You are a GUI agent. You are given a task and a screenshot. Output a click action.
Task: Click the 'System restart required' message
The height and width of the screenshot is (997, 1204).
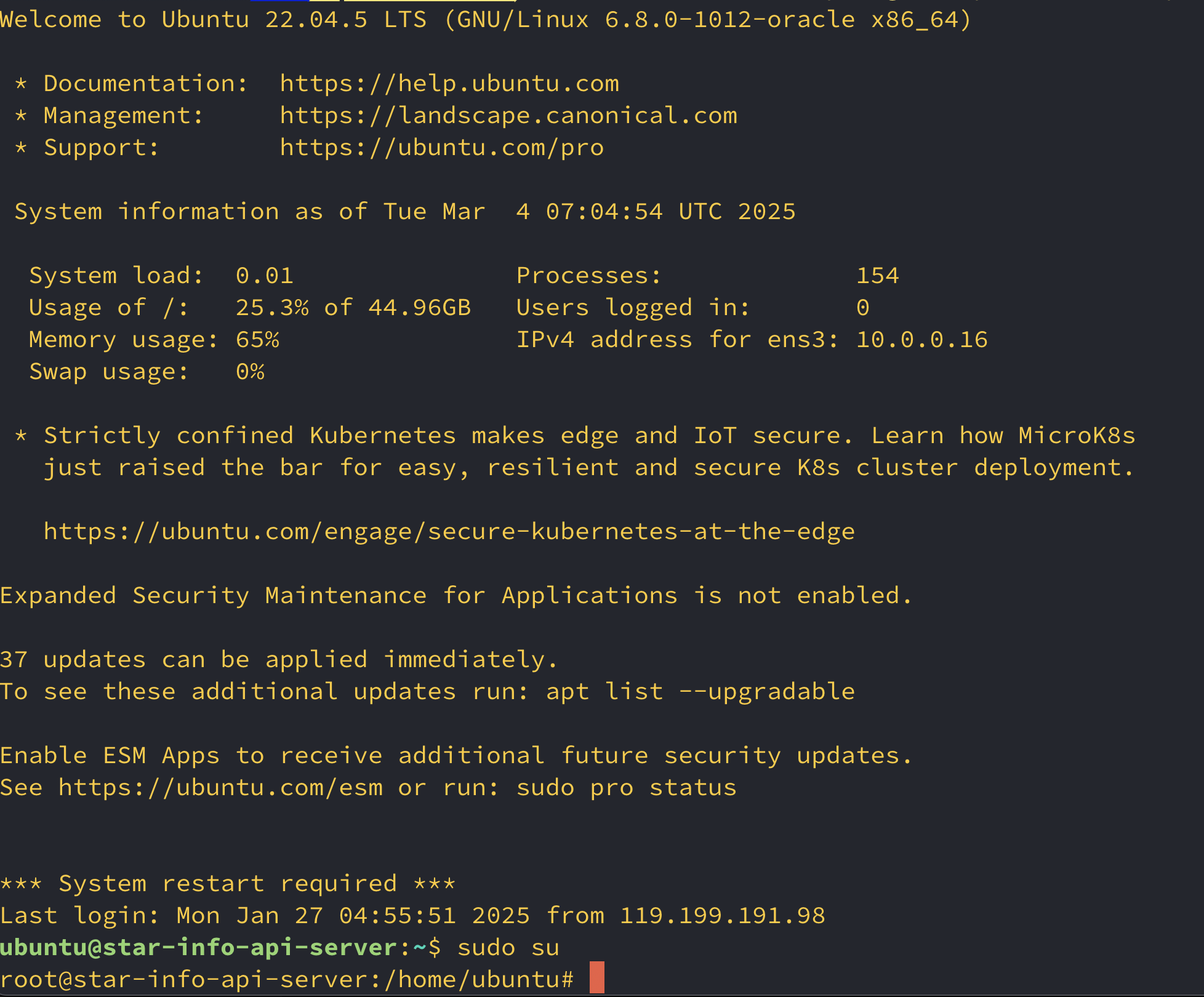[x=228, y=884]
